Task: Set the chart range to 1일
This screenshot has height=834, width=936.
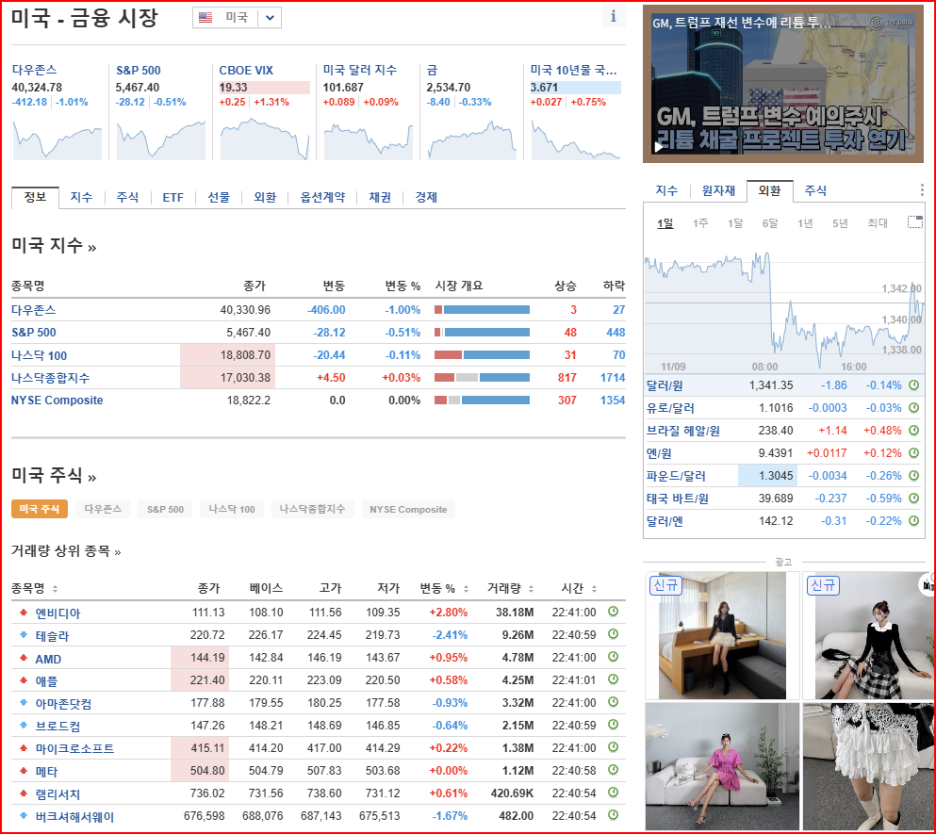Action: click(665, 223)
